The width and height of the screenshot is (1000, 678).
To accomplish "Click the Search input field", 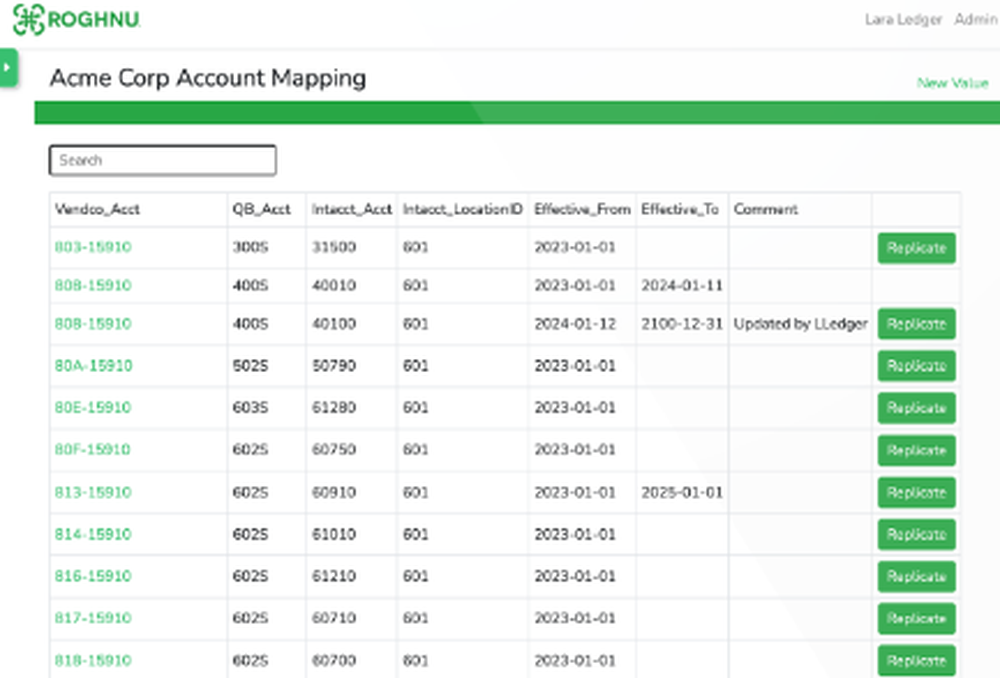I will (x=162, y=160).
